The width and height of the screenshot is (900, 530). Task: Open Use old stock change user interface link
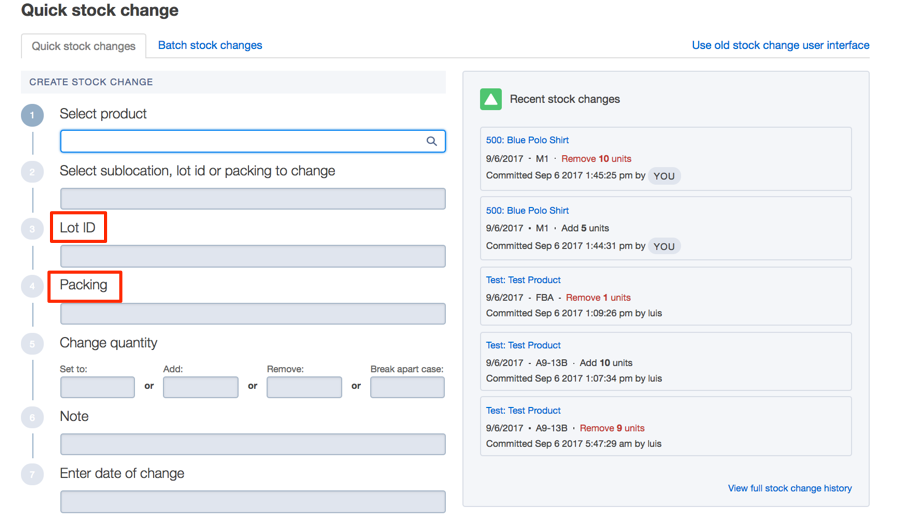[781, 45]
